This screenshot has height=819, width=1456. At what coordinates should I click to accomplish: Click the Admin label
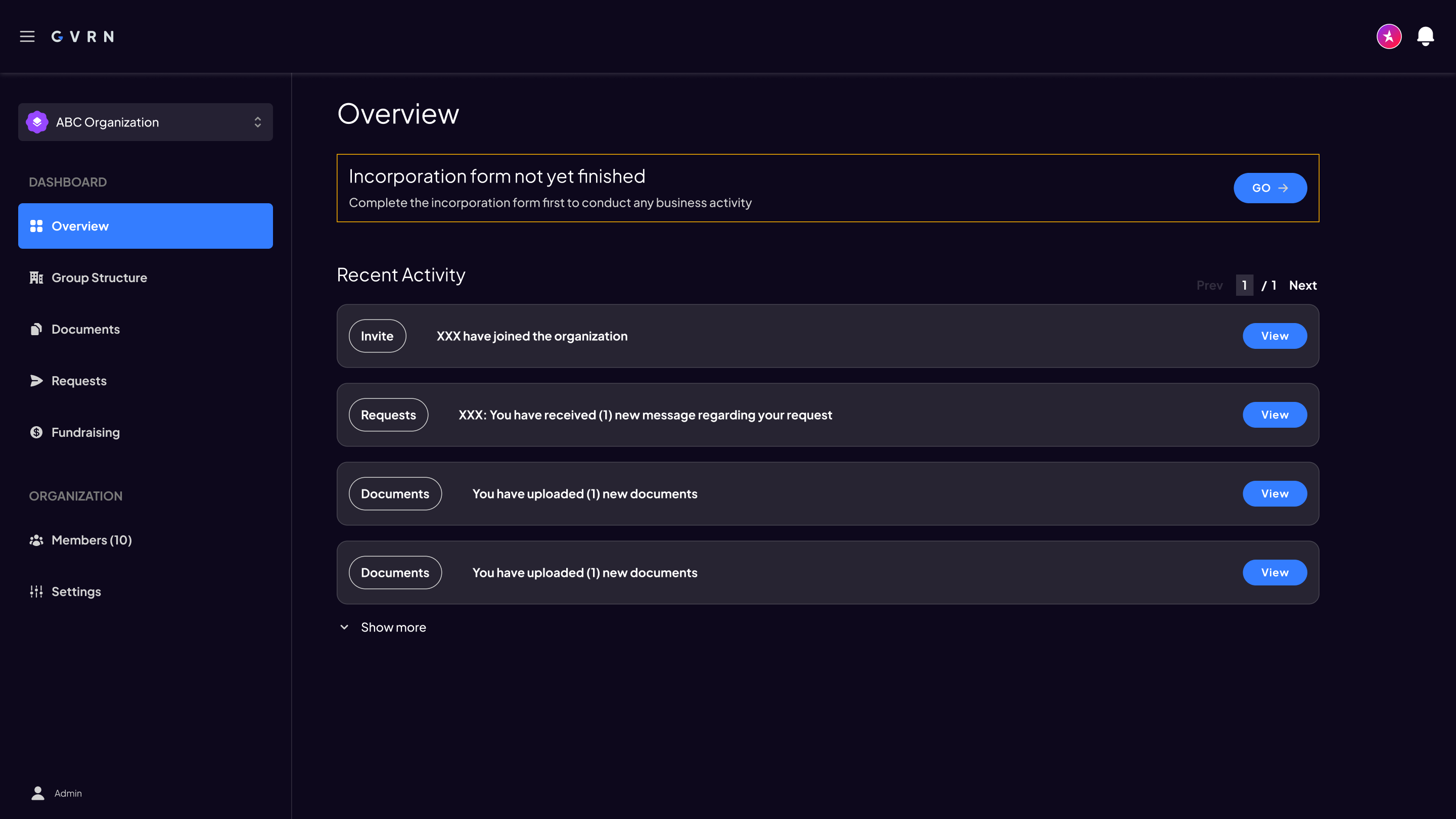click(x=68, y=794)
